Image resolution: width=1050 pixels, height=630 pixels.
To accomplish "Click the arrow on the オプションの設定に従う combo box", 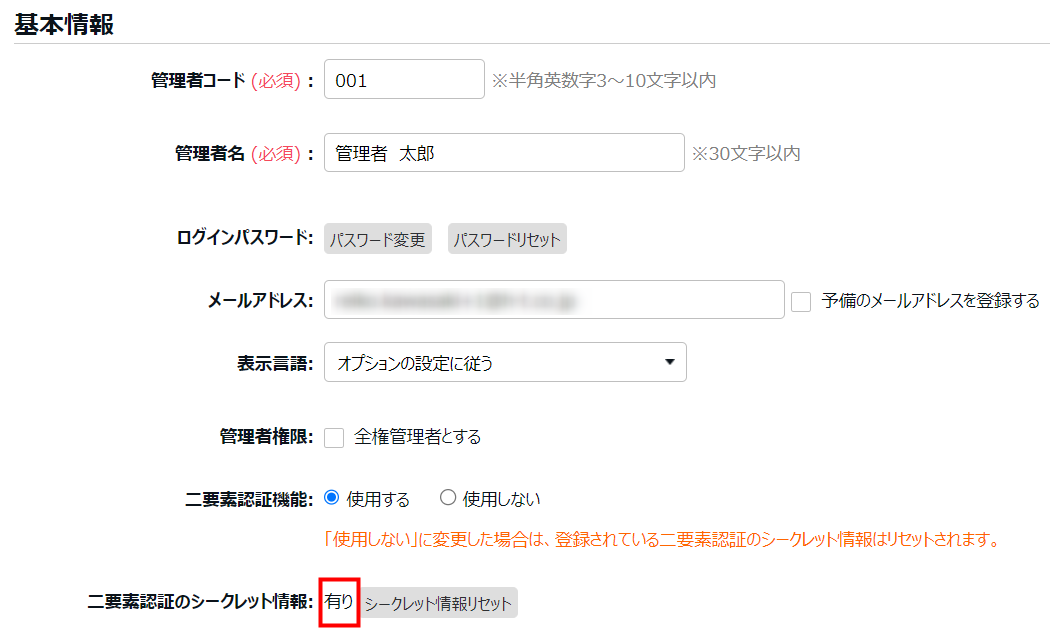I will 669,363.
